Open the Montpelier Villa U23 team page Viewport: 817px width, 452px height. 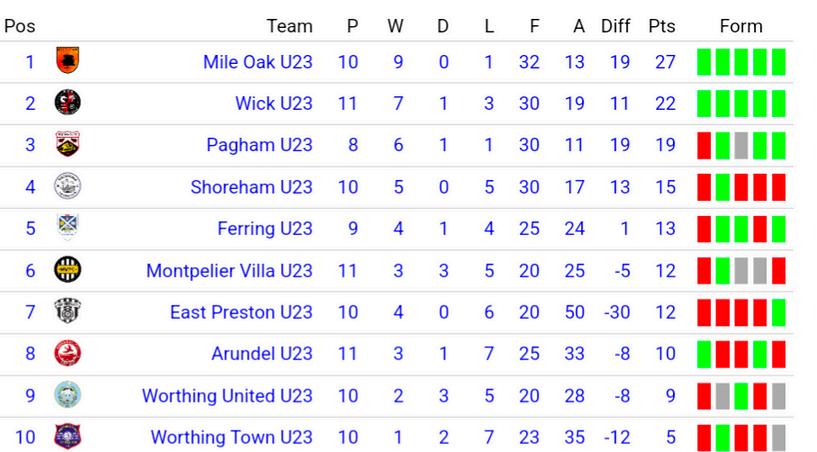229,271
